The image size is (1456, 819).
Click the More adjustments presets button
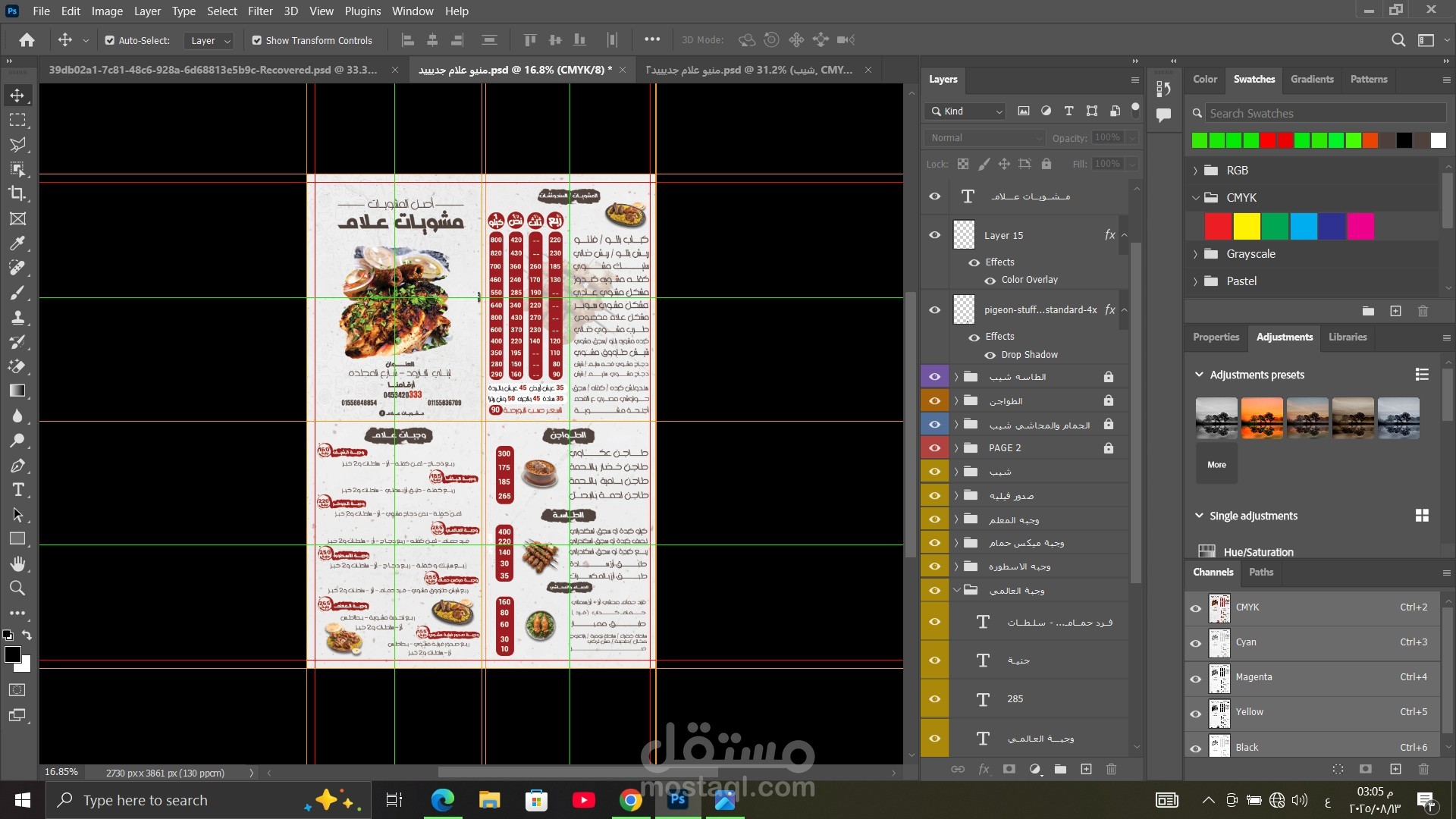[x=1216, y=465]
